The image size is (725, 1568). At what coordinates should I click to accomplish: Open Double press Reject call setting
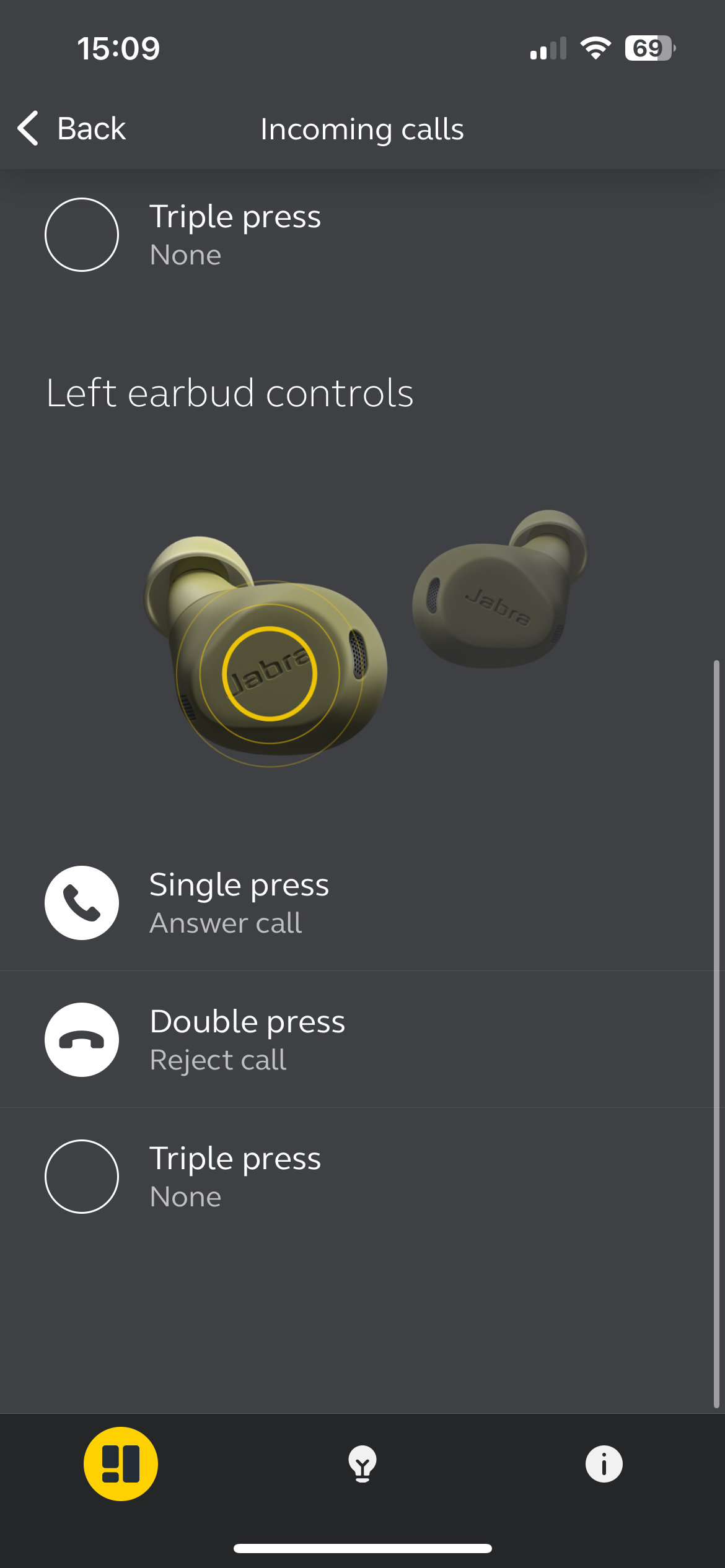362,1040
